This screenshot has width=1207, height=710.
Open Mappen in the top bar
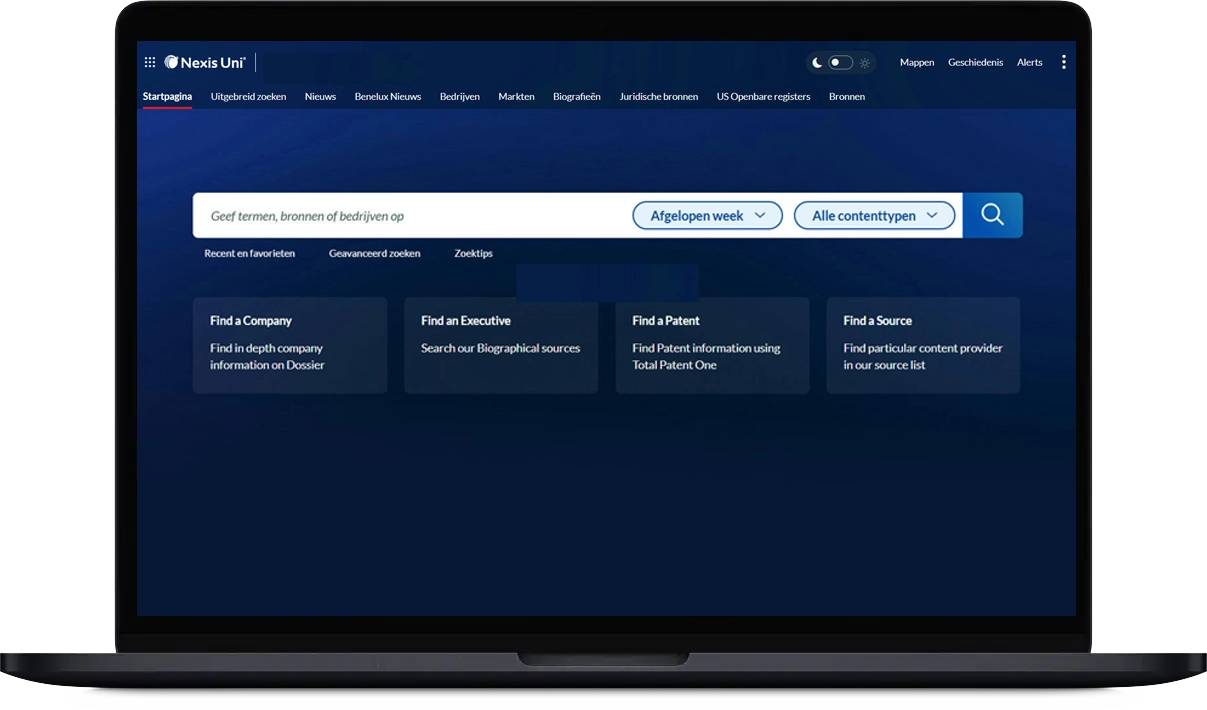point(916,63)
